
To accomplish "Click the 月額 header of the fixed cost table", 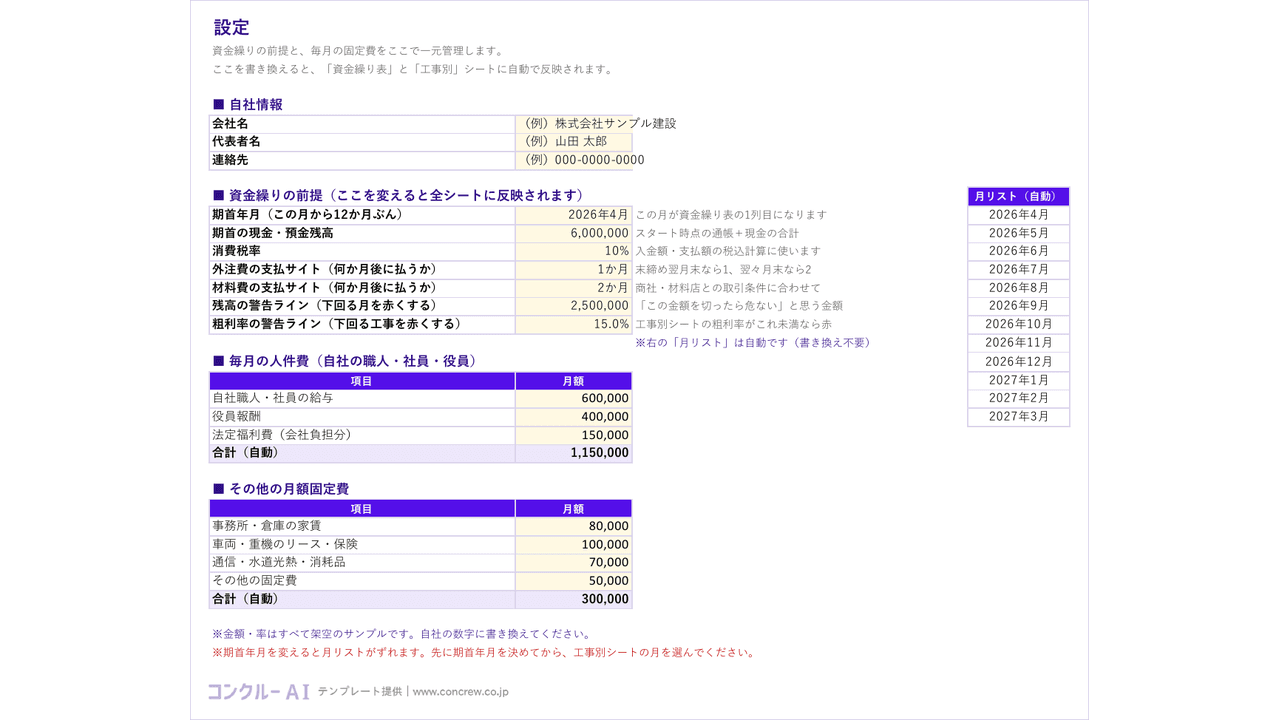I will pos(574,509).
